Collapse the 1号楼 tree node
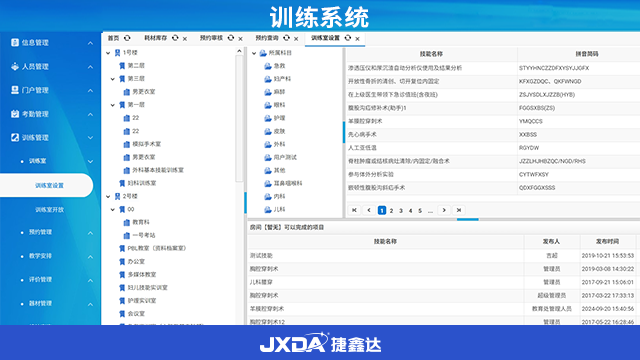Image resolution: width=640 pixels, height=360 pixels. (108, 53)
